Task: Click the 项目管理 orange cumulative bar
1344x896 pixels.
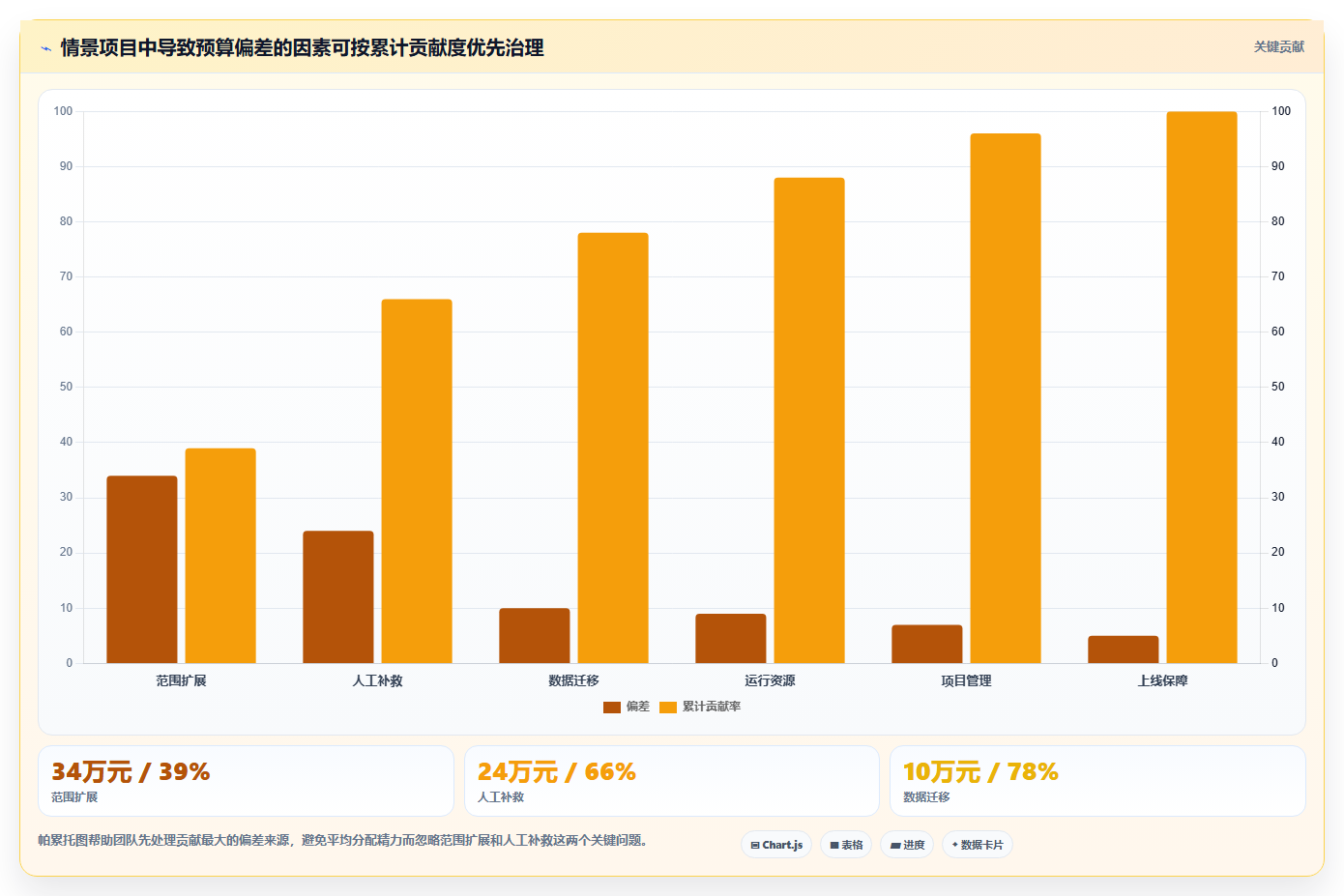Action: [x=1006, y=398]
